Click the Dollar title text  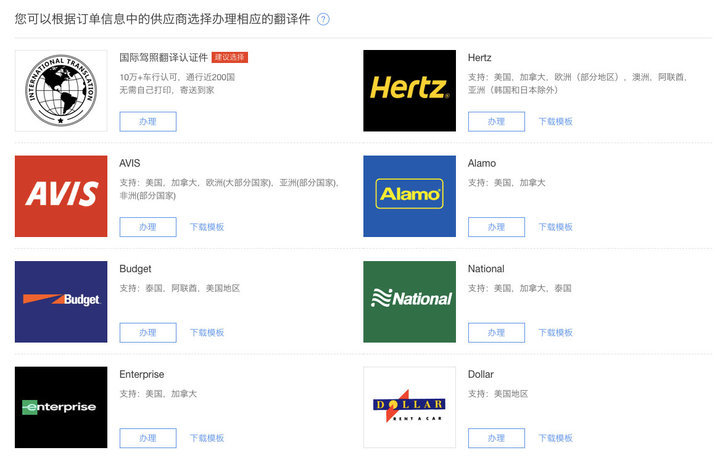point(480,374)
